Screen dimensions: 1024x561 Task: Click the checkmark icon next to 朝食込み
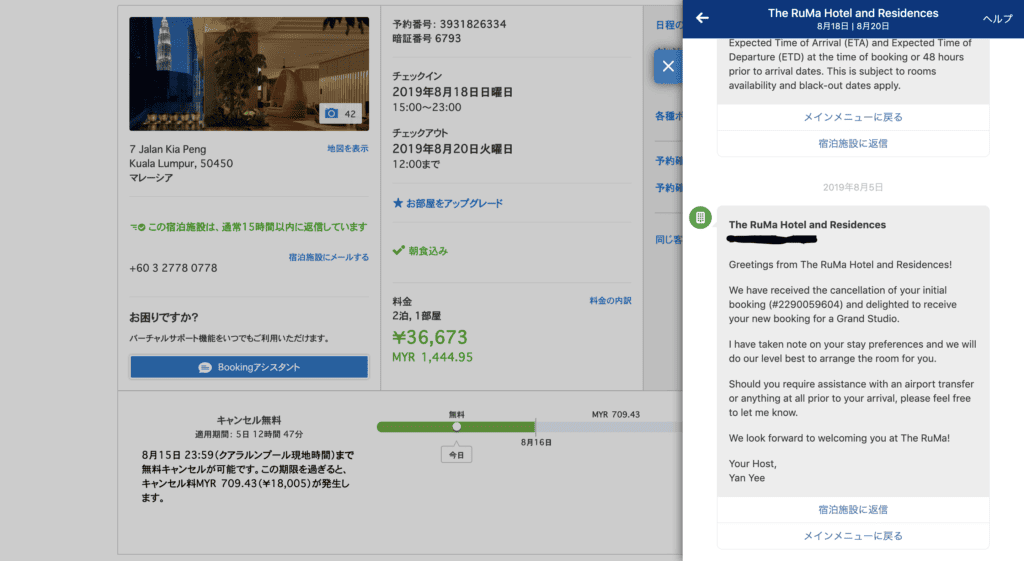pos(398,250)
